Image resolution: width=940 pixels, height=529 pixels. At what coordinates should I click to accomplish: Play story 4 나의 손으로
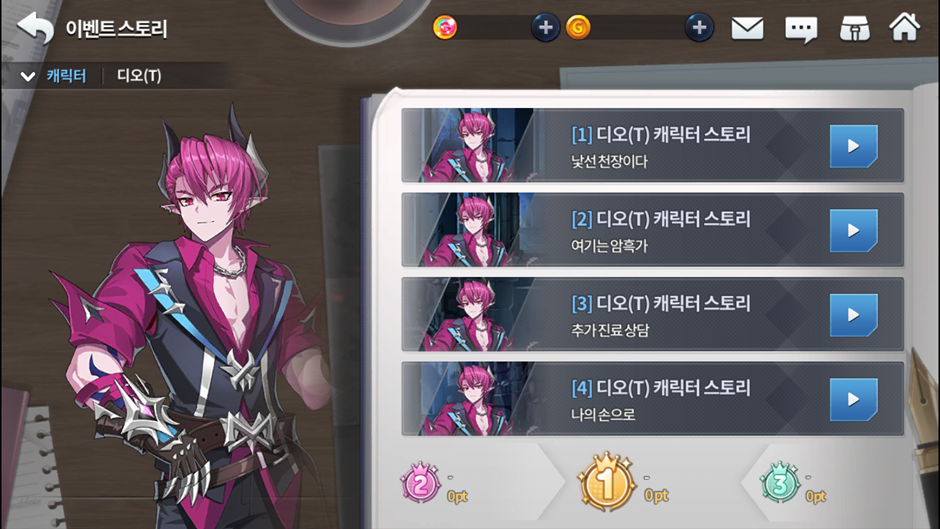tap(853, 399)
